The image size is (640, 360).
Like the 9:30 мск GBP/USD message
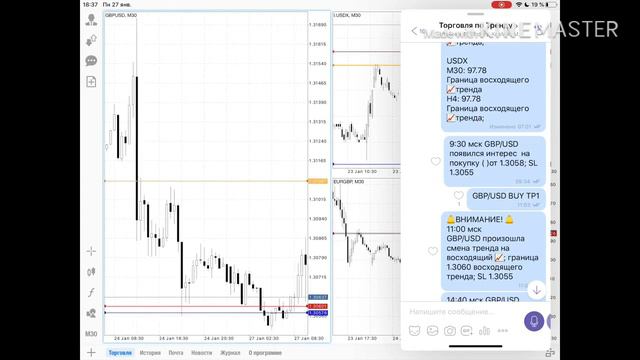pos(436,161)
